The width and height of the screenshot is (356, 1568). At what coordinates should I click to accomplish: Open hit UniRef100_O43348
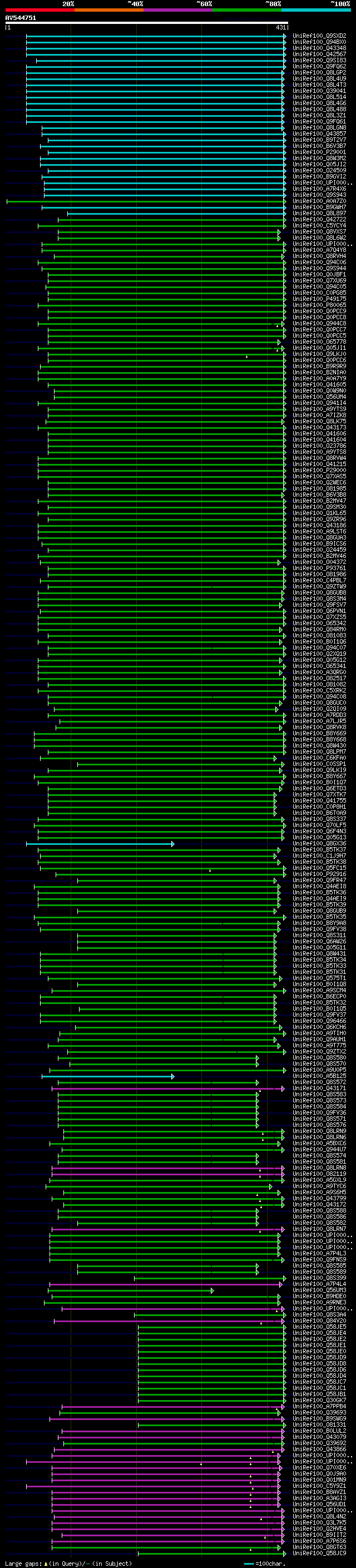(x=319, y=48)
